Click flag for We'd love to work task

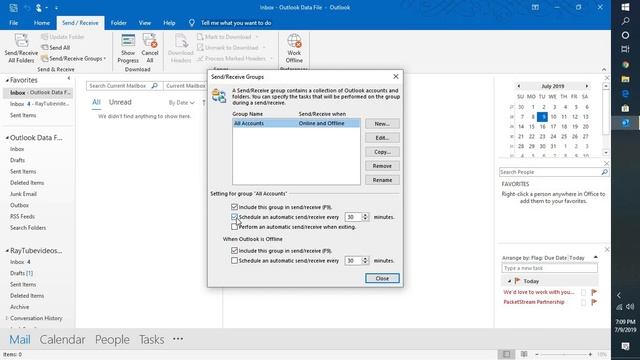[594, 292]
